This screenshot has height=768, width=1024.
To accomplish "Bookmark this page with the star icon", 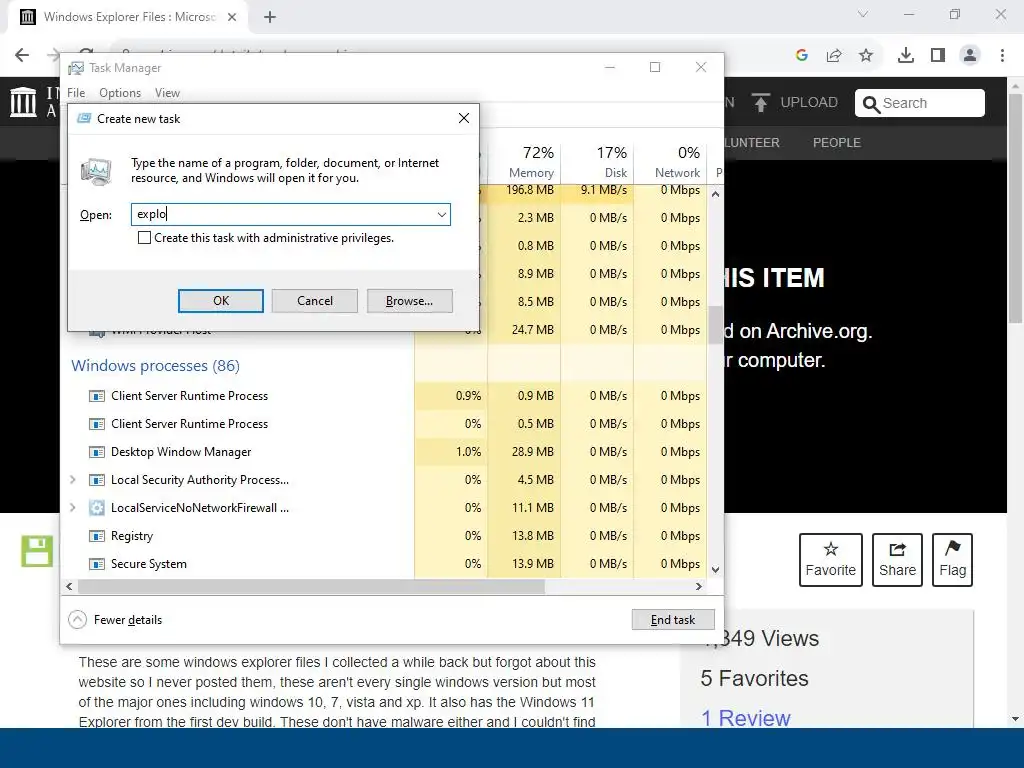I will point(866,56).
